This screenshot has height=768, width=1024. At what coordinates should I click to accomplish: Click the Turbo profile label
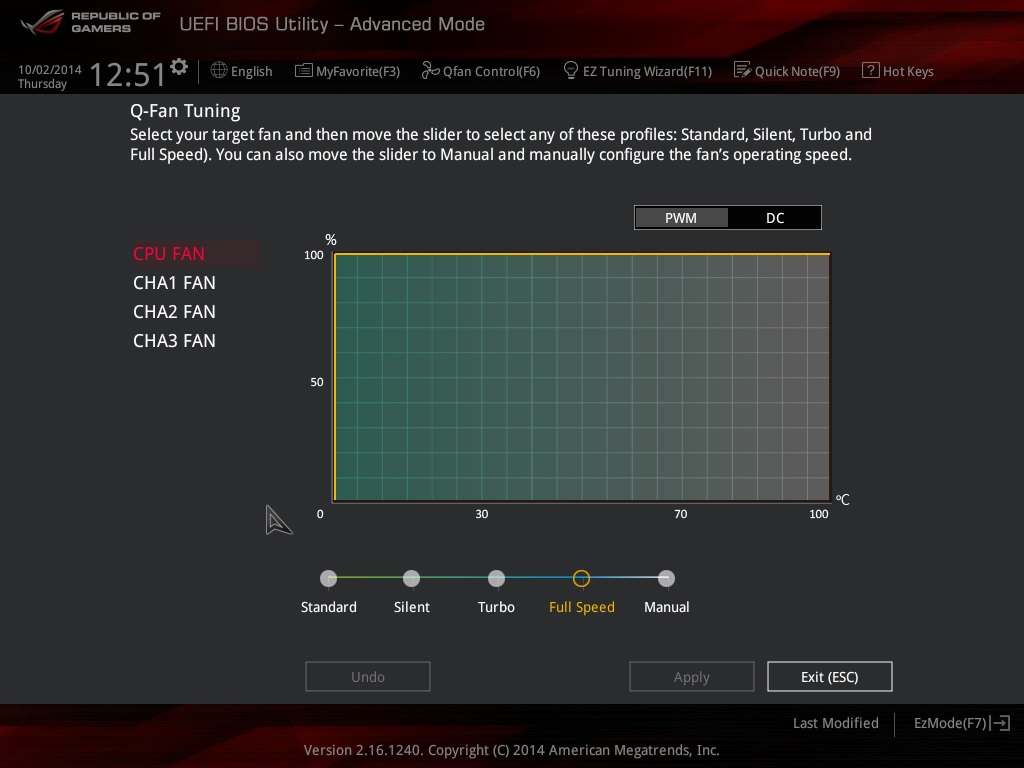(496, 607)
